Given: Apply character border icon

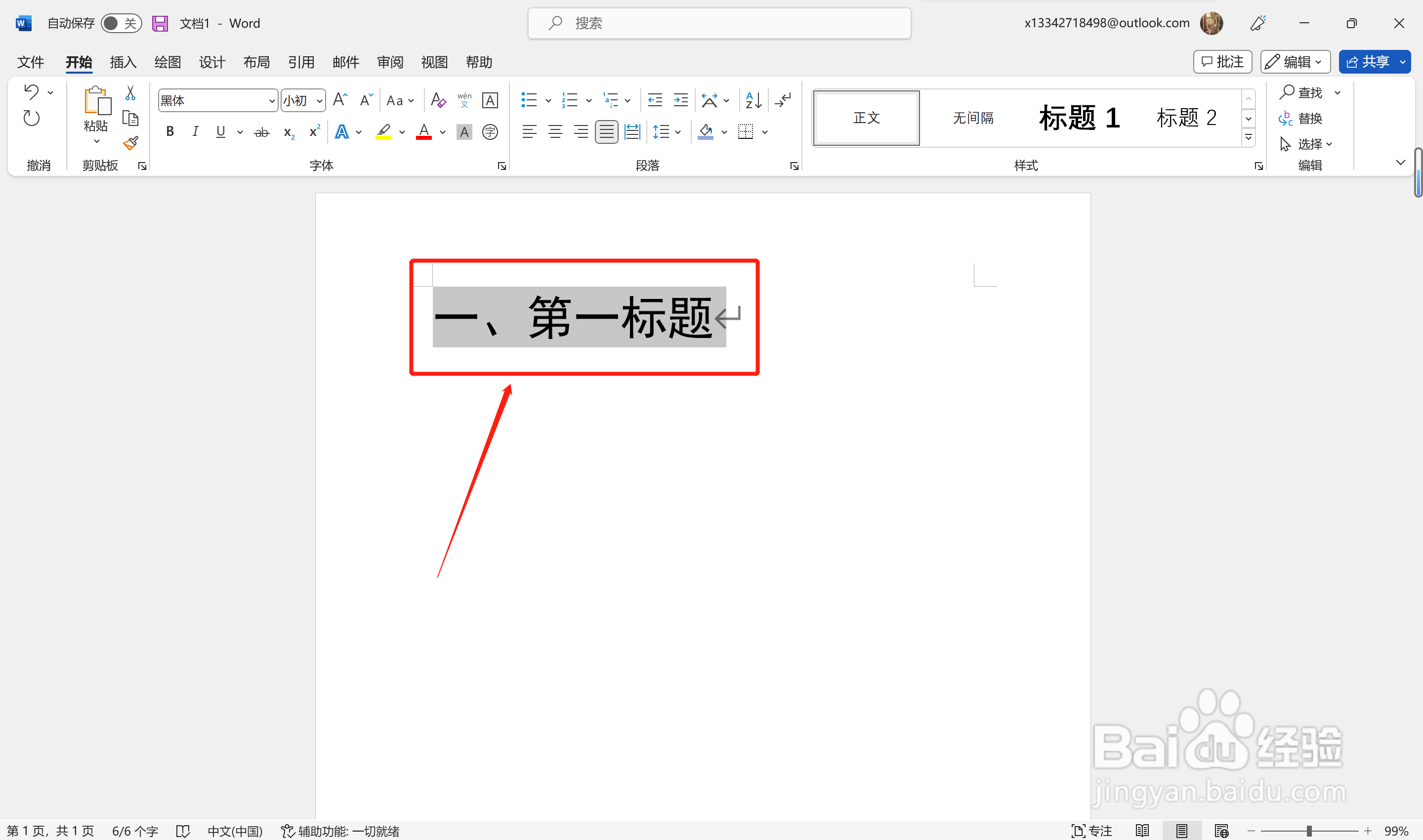Looking at the screenshot, I should (x=490, y=100).
